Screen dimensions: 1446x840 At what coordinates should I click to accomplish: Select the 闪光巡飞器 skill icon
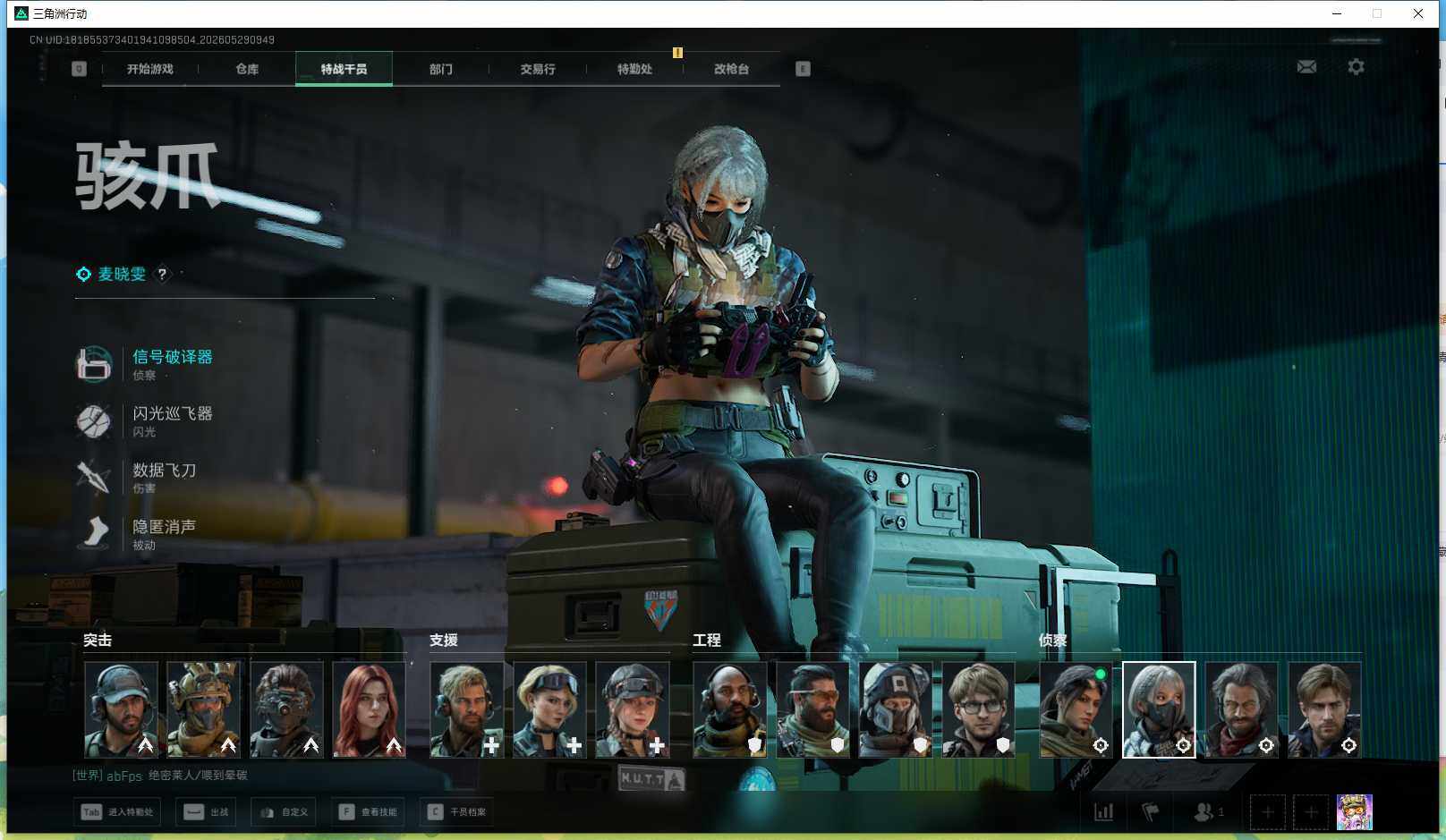(94, 420)
